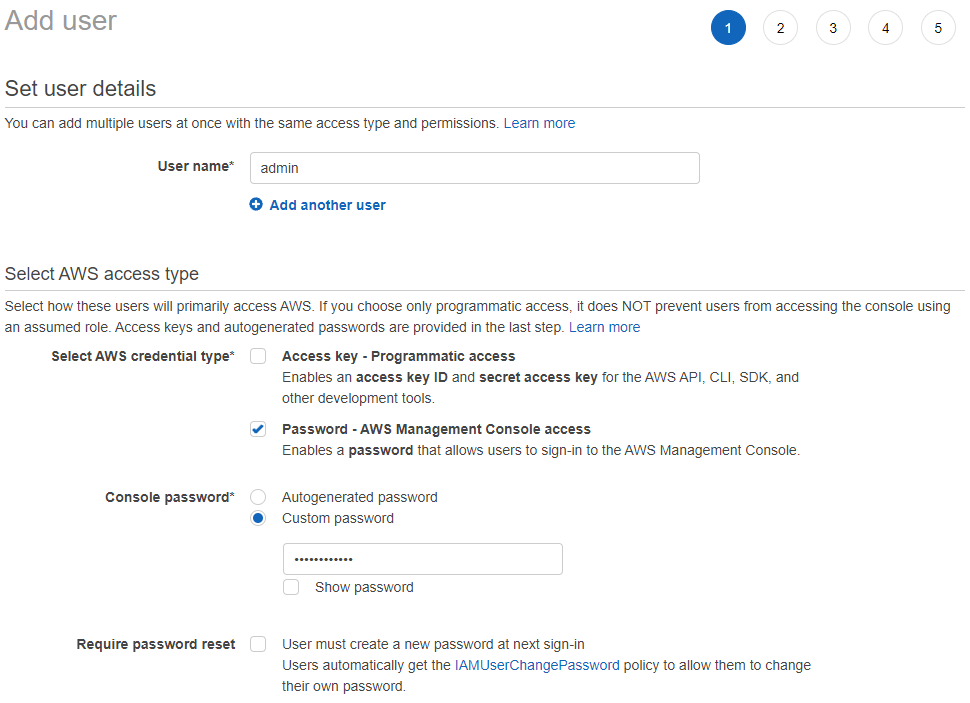Go to wizard step 1 circle

pyautogui.click(x=728, y=28)
